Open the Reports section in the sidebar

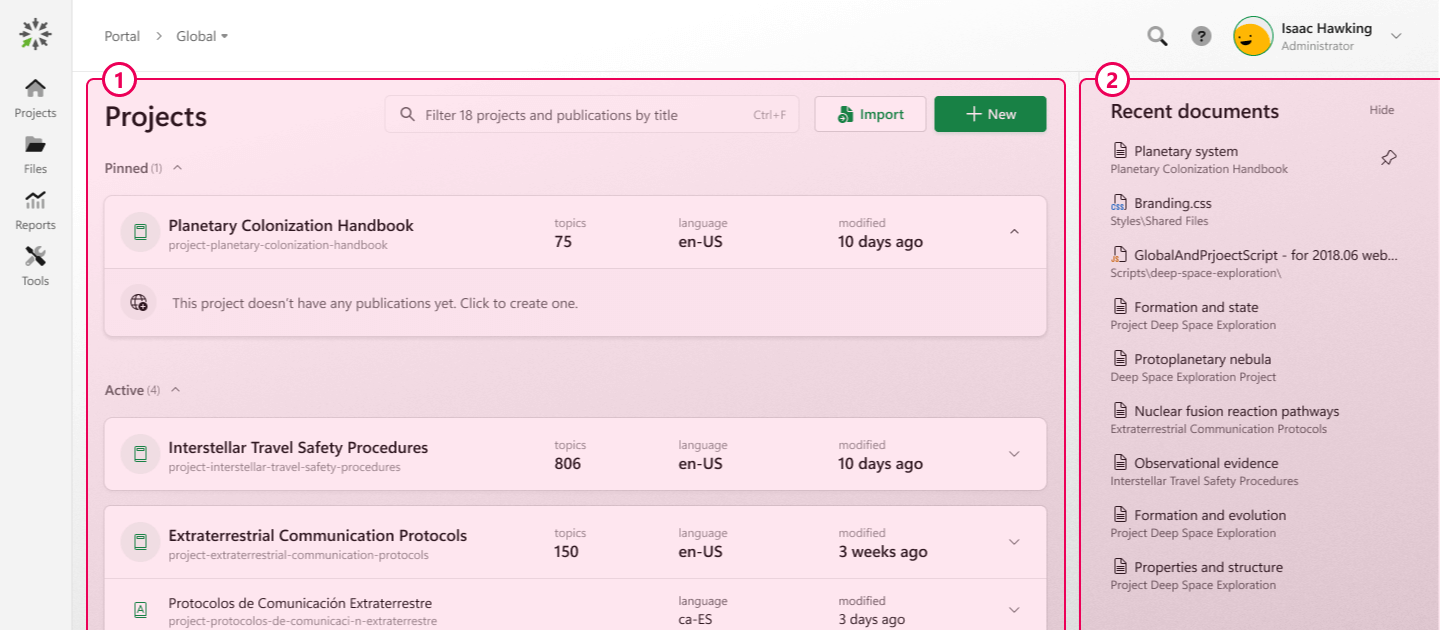point(35,209)
